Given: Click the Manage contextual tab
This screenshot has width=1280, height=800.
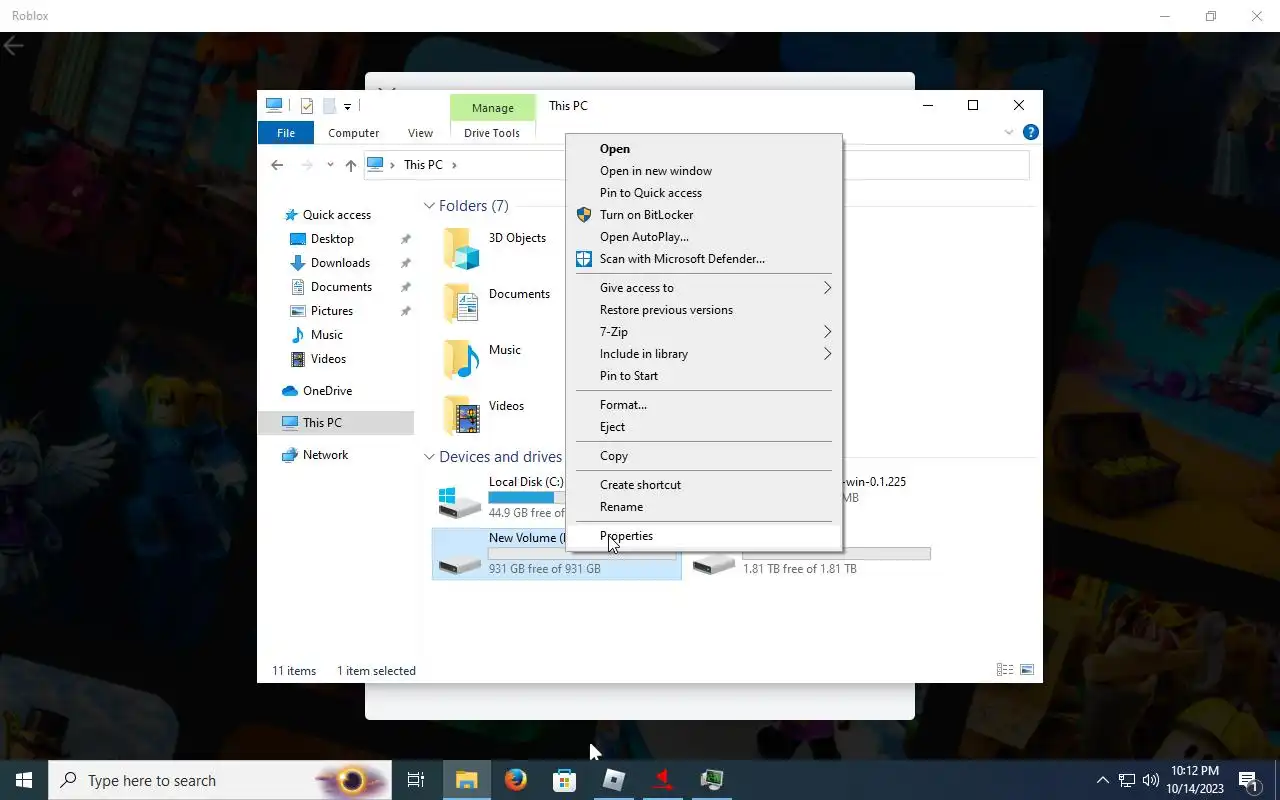Looking at the screenshot, I should [493, 108].
